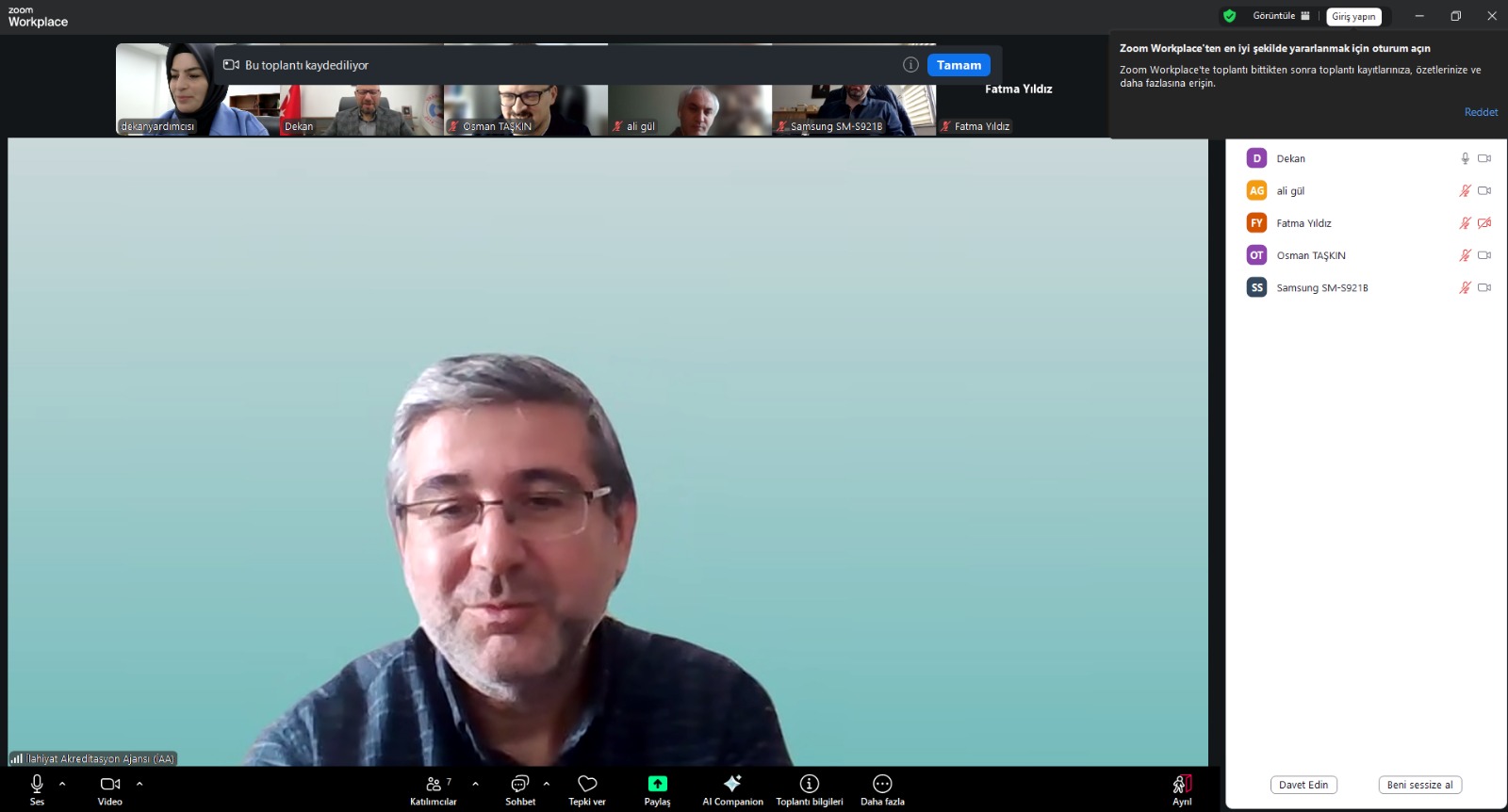Expand the arrow next to Katılımcılar
1508x812 pixels.
(x=475, y=784)
